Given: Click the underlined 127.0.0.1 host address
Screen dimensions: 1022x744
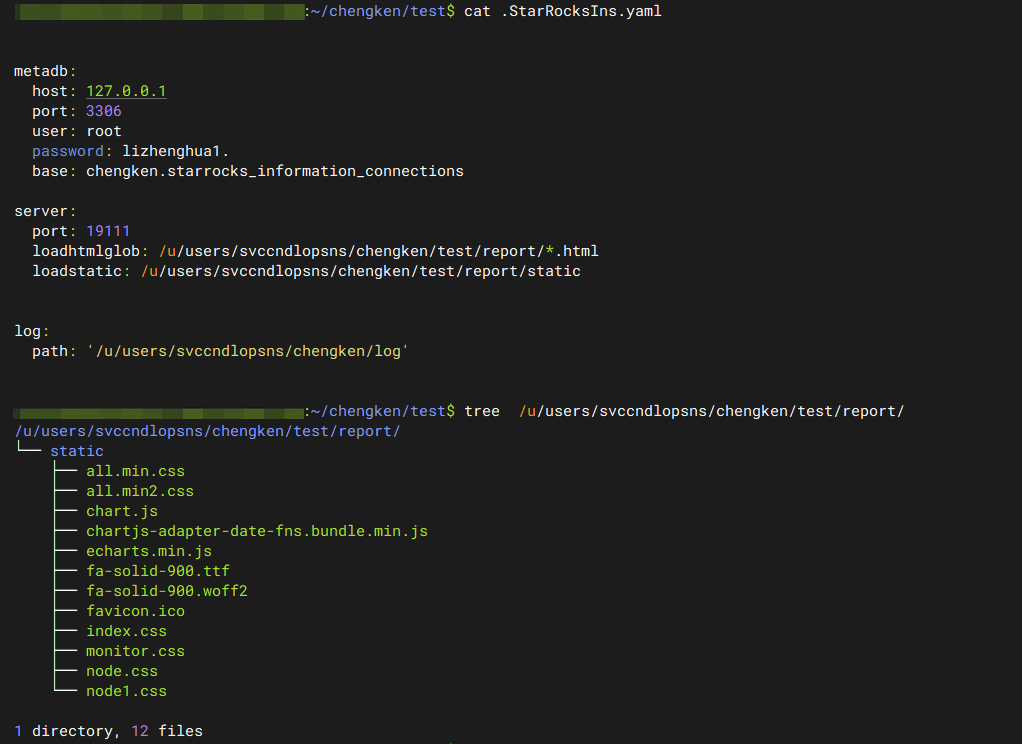Looking at the screenshot, I should pyautogui.click(x=126, y=91).
